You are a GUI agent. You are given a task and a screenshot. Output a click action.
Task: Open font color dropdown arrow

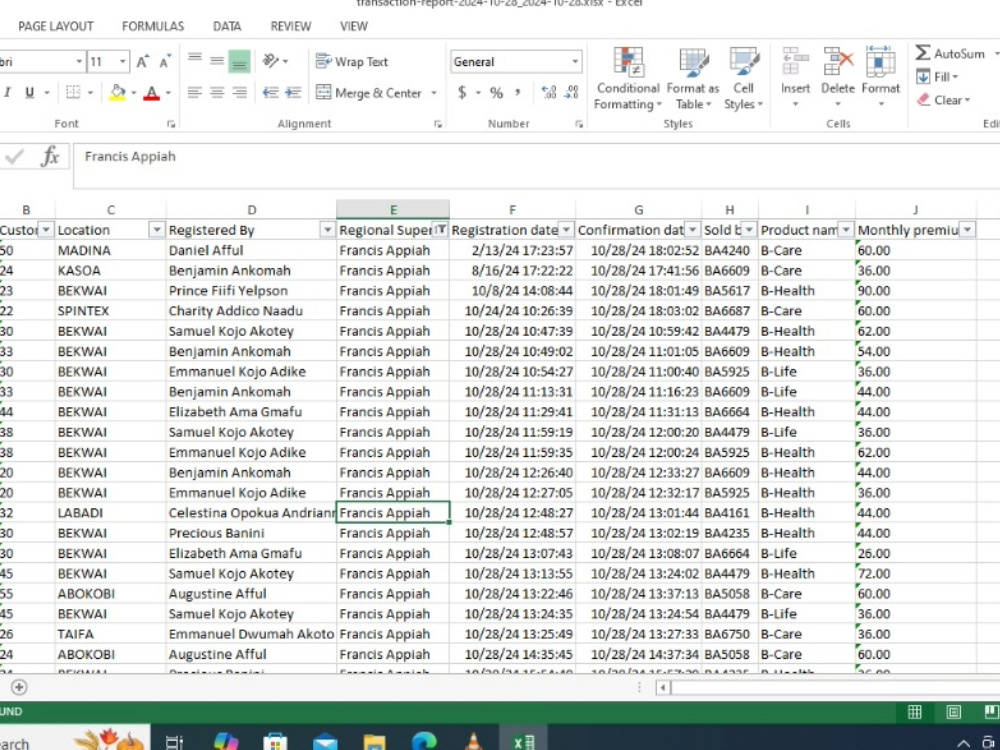168,93
